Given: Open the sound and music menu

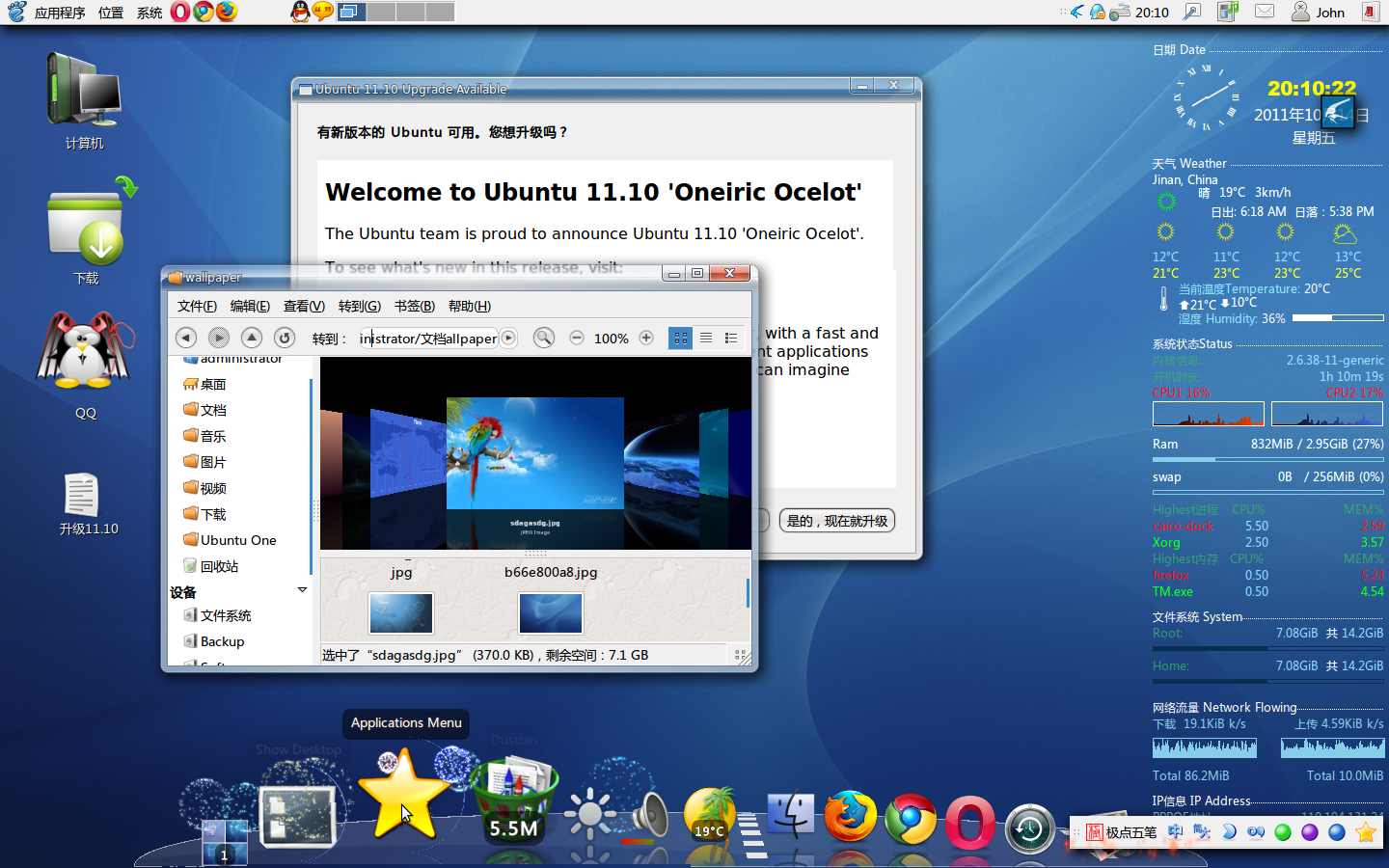Looking at the screenshot, I should click(x=1228, y=12).
